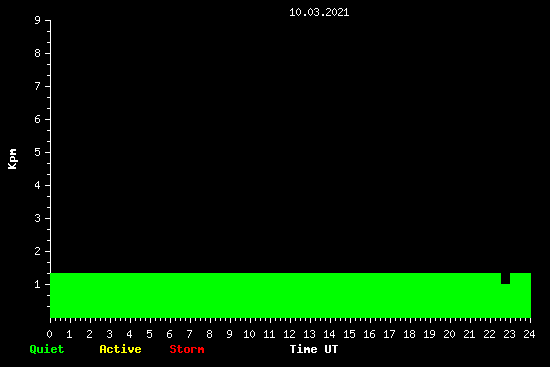This screenshot has width=550, height=367.
Task: Click the green Kp bar area
Action: 290,295
